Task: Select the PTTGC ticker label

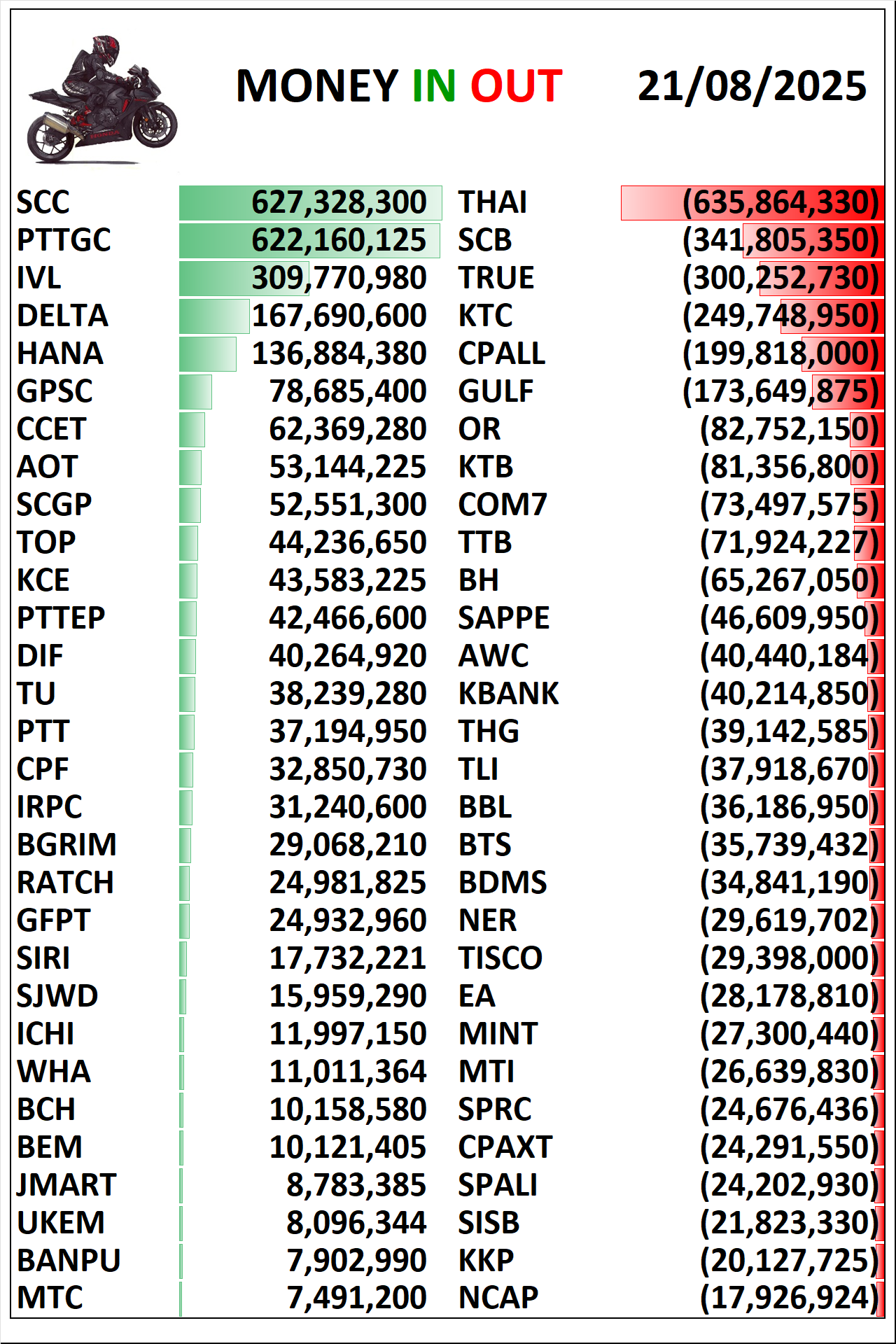Action: (64, 241)
